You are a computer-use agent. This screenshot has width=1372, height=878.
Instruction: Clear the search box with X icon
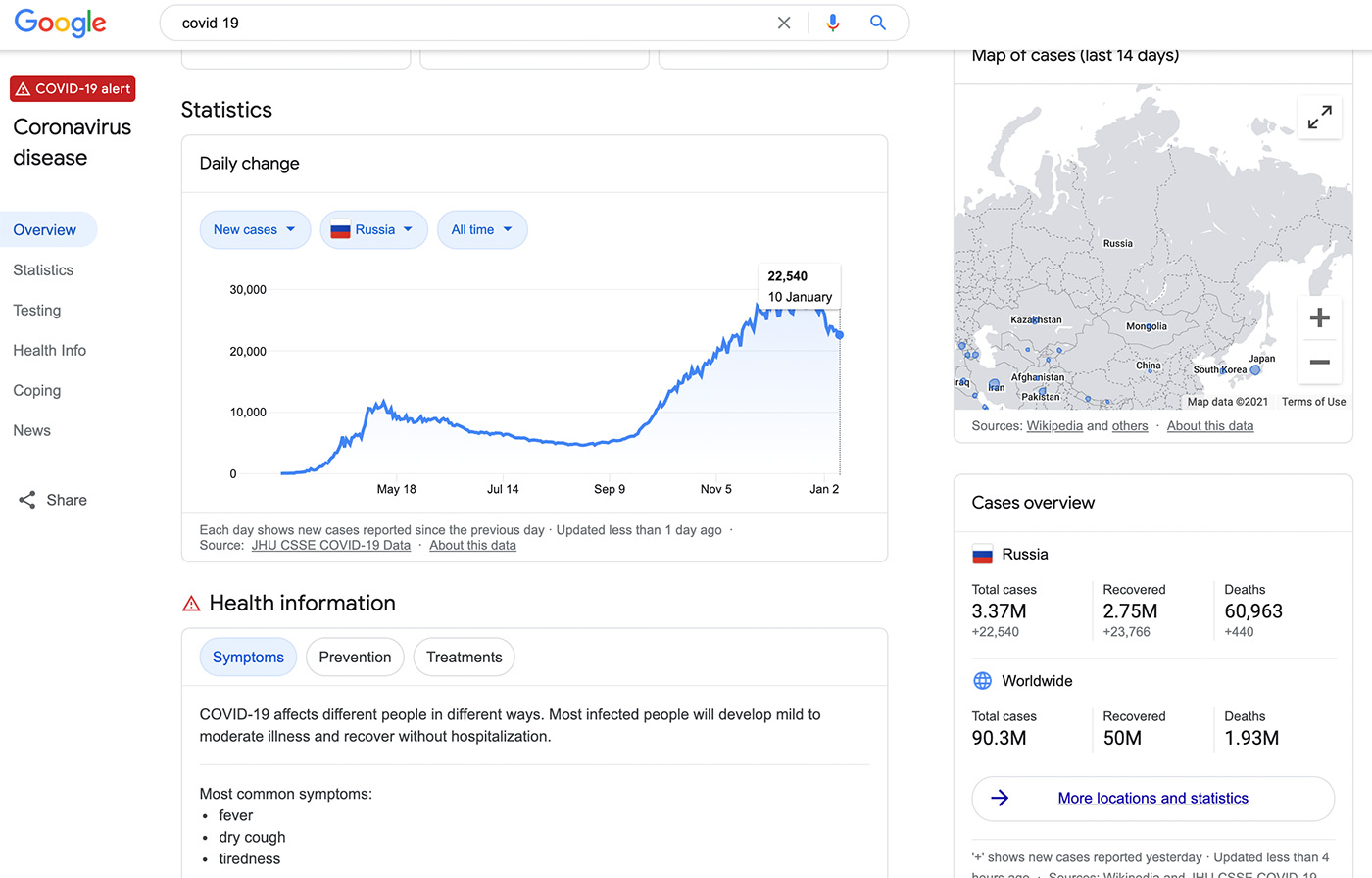tap(784, 23)
